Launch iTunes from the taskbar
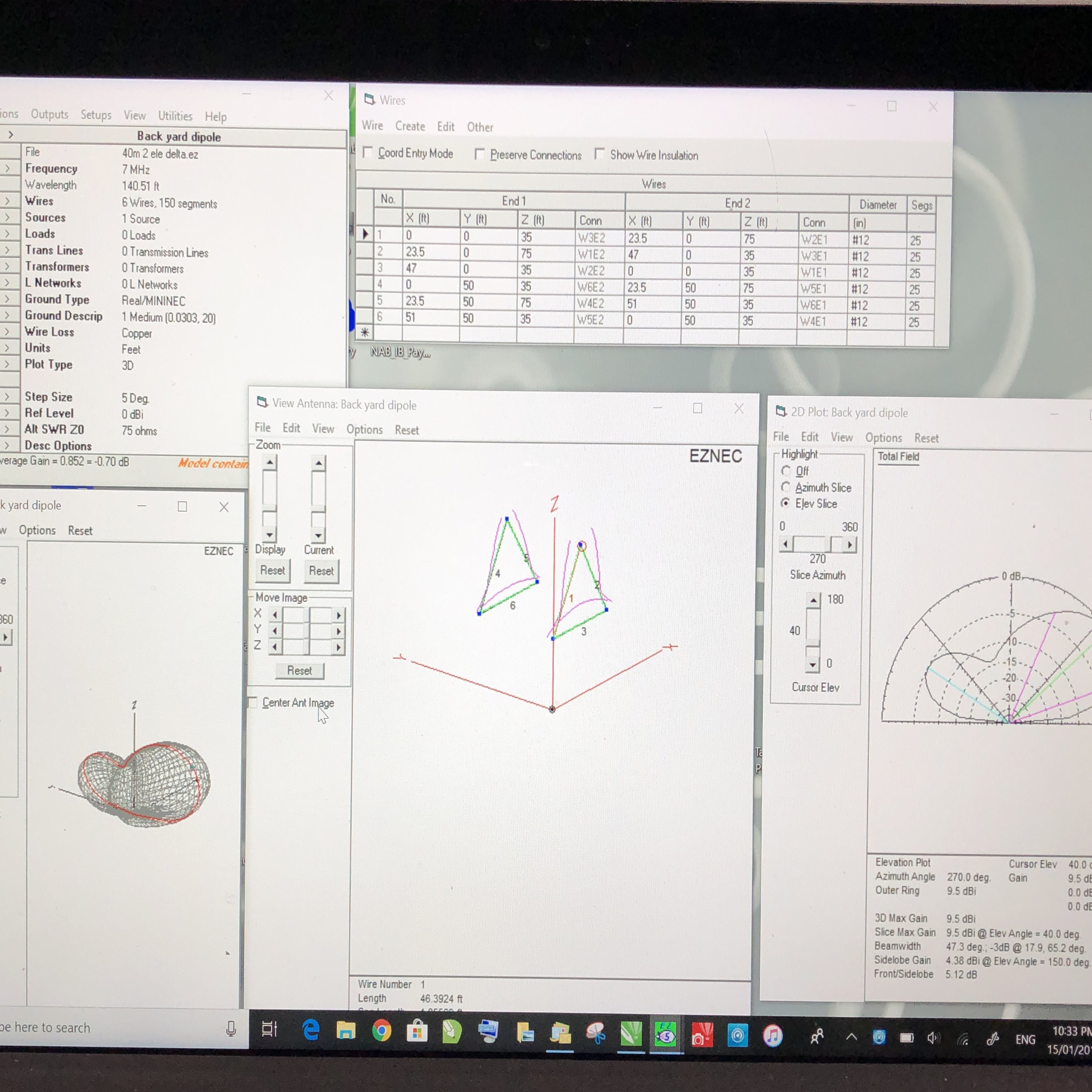Screen dimensions: 1092x1092 coord(773,1036)
